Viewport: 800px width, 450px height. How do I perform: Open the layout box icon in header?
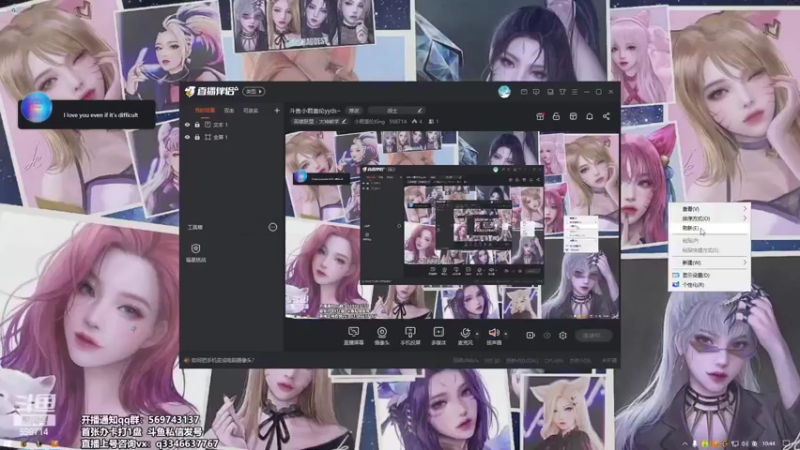click(573, 116)
